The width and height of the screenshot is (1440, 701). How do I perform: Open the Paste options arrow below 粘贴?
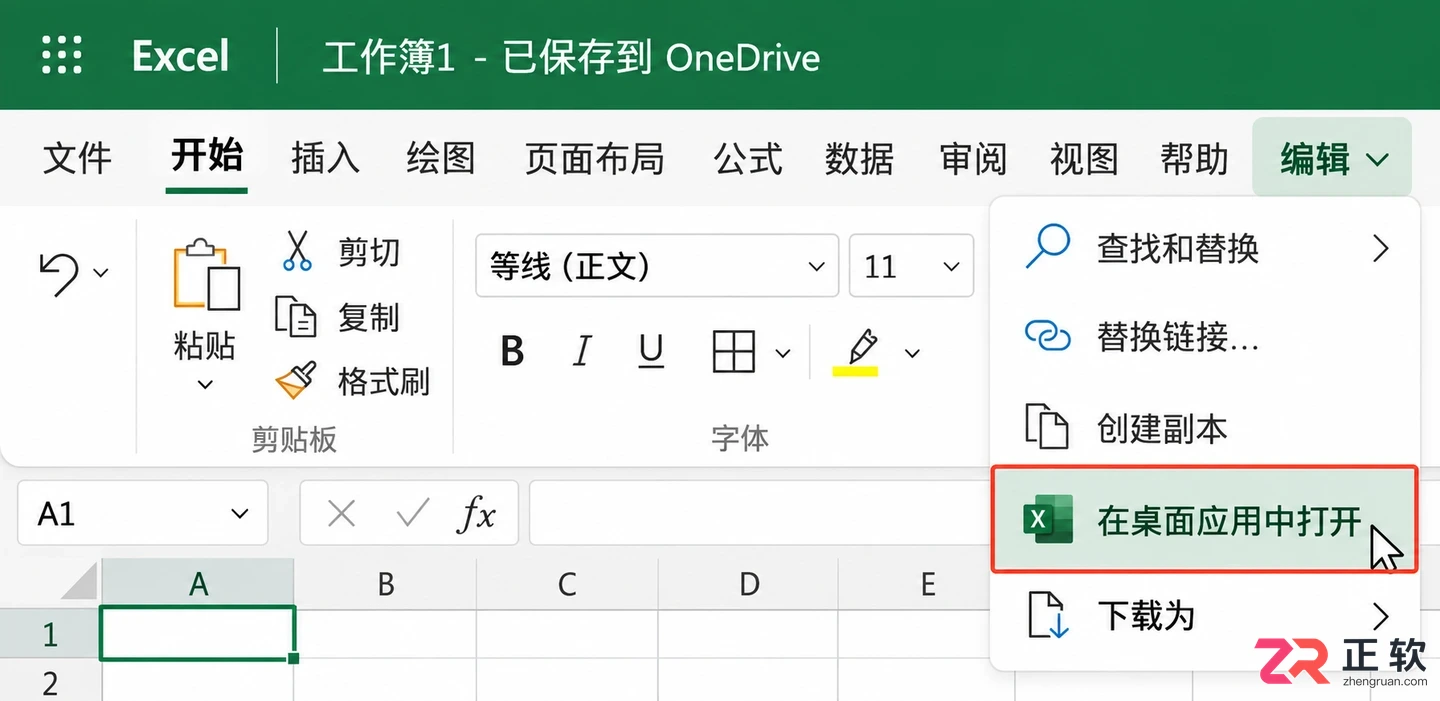(x=205, y=384)
